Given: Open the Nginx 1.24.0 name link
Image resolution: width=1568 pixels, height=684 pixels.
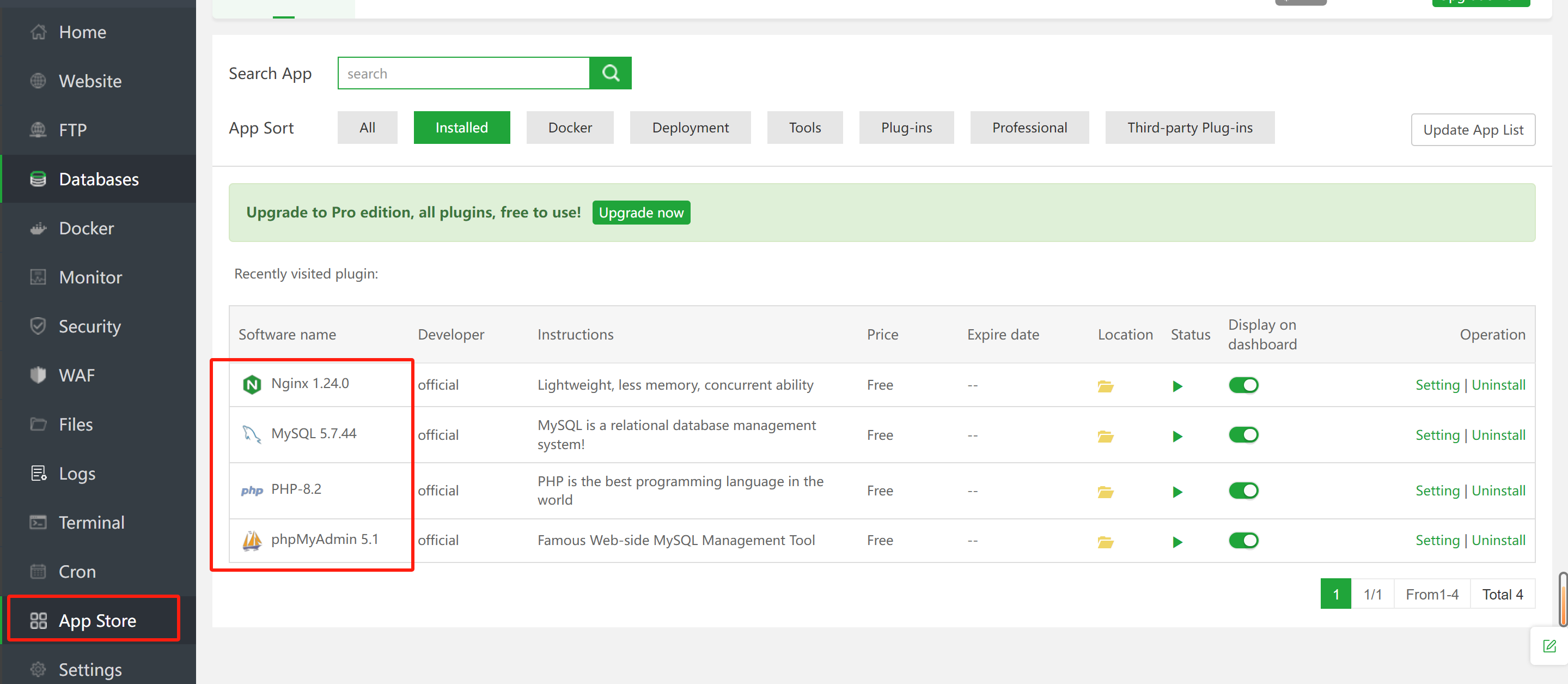Looking at the screenshot, I should point(310,383).
